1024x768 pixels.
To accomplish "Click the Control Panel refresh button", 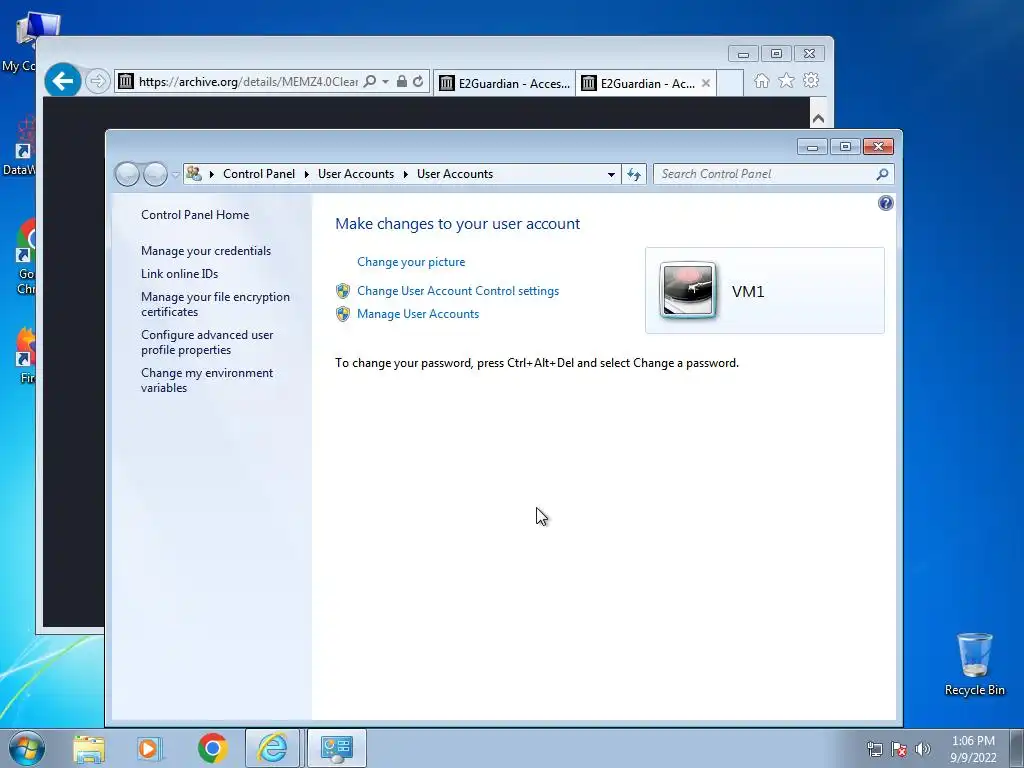I will click(x=633, y=174).
